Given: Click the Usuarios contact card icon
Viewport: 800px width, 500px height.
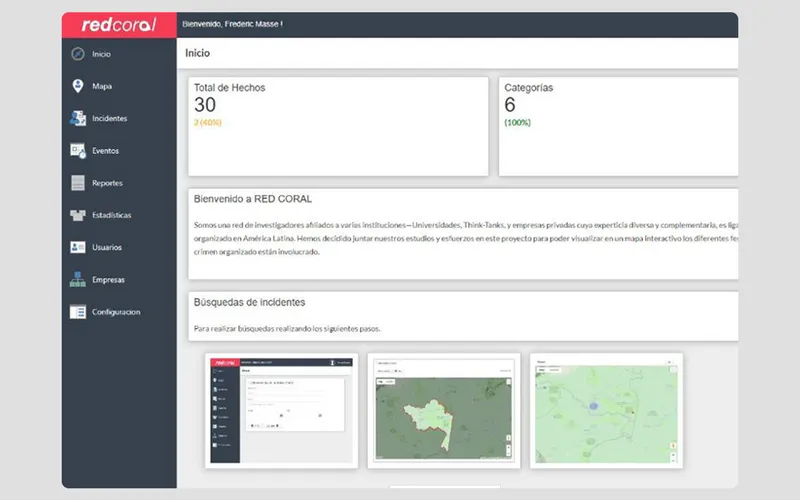Looking at the screenshot, I should point(78,247).
